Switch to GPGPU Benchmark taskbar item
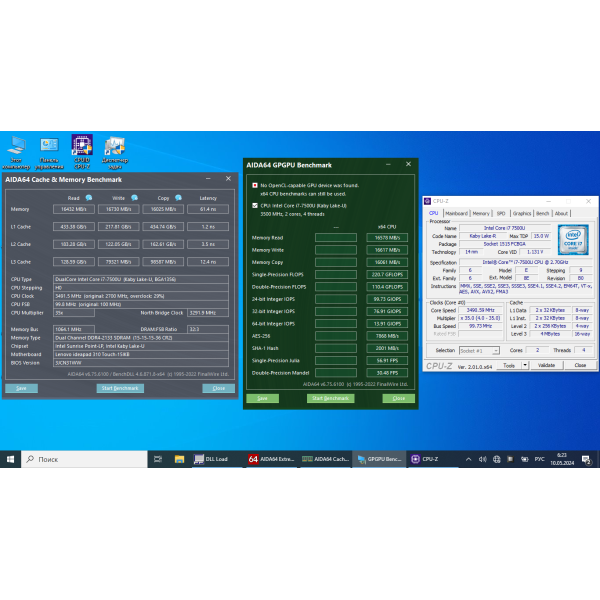The height and width of the screenshot is (600, 600). [x=379, y=459]
